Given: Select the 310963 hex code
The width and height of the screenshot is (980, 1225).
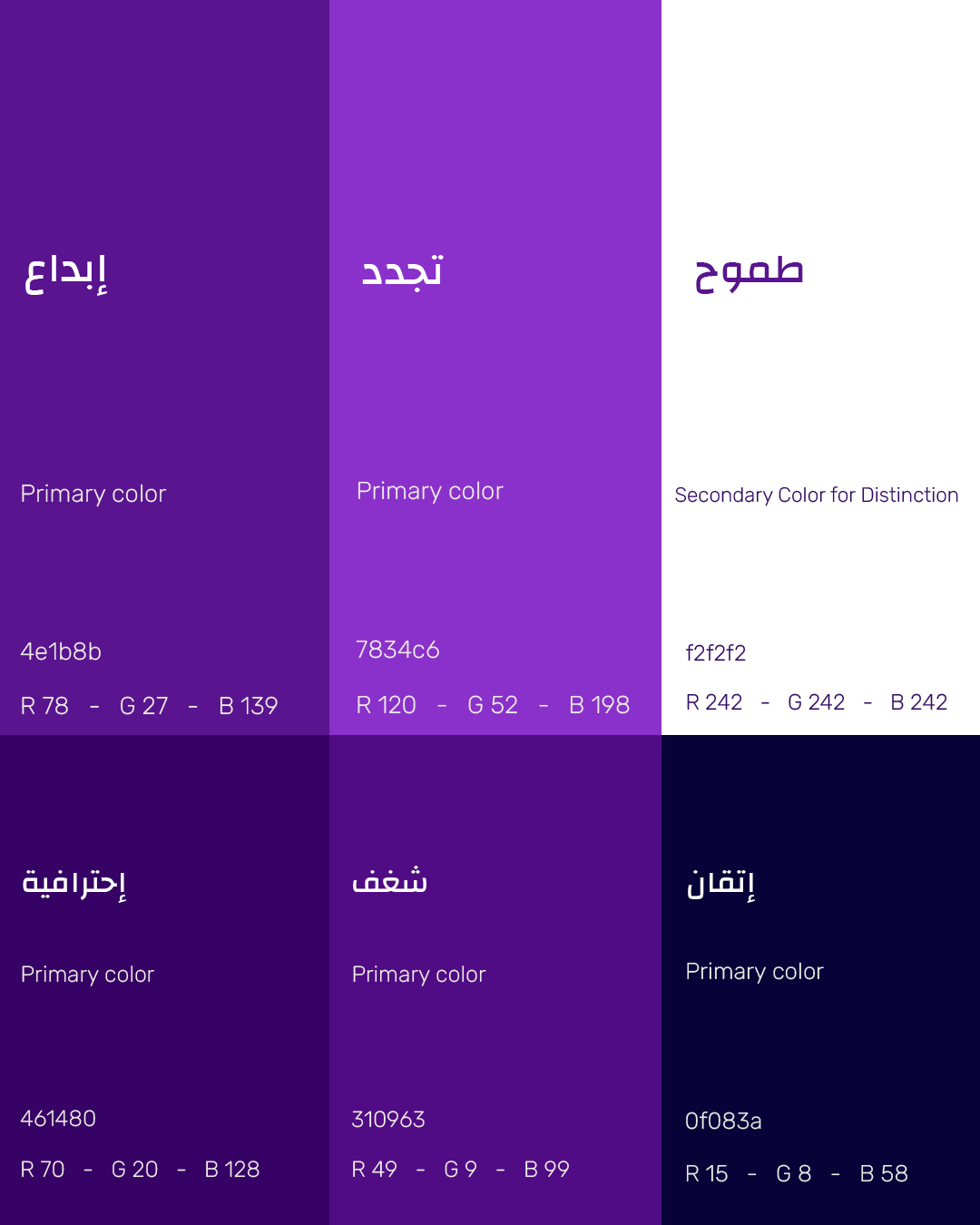Looking at the screenshot, I should point(388,1120).
